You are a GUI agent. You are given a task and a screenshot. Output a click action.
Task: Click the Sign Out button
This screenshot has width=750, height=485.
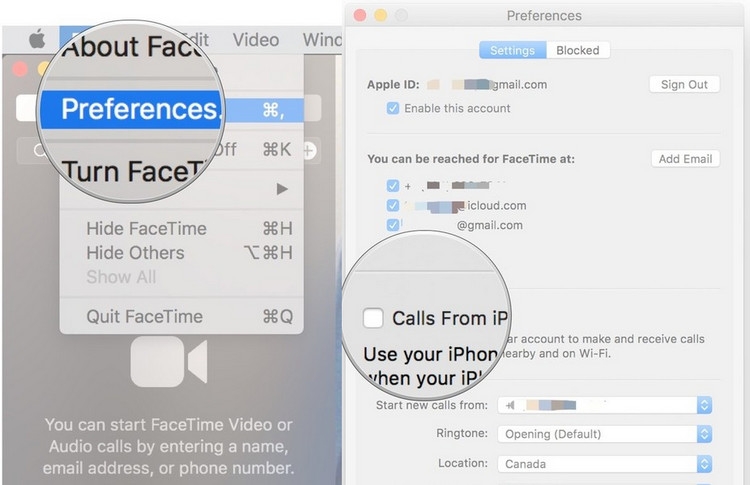[x=684, y=85]
